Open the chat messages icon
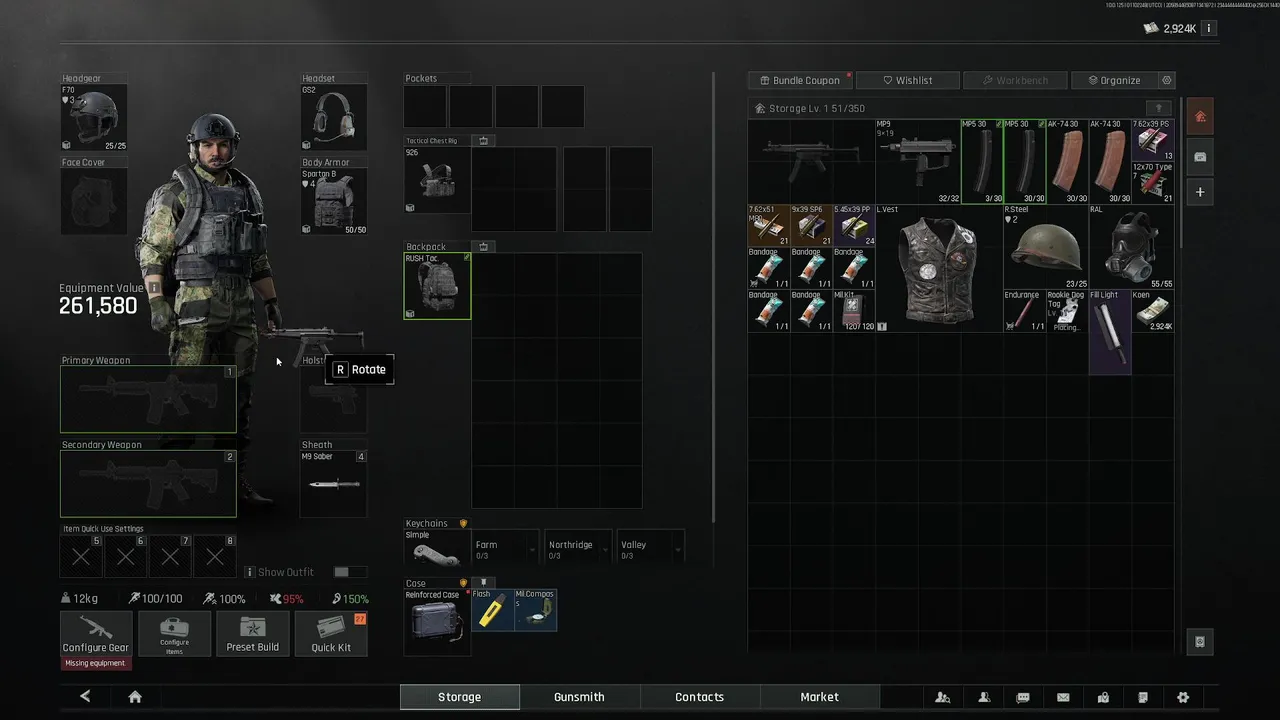Screen dimensions: 1280x720 click(1023, 697)
